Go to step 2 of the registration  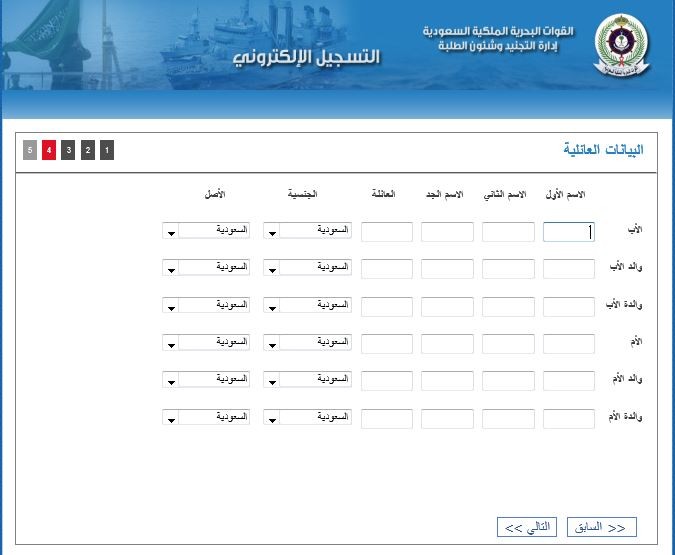pyautogui.click(x=88, y=150)
